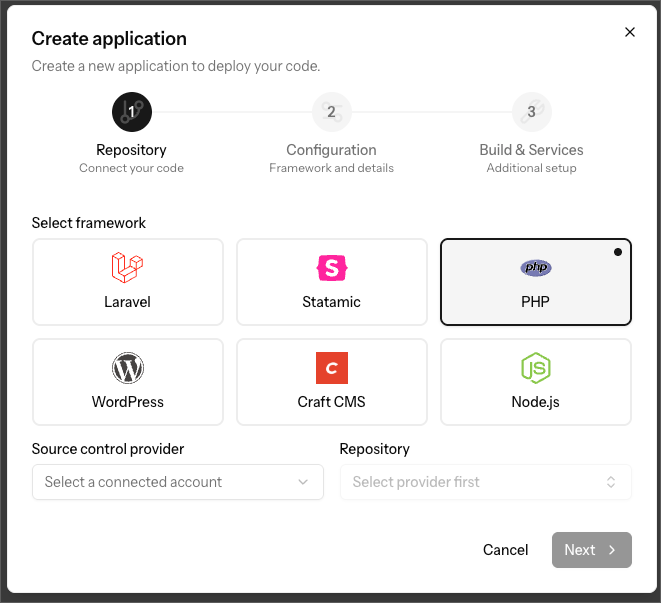Click the Build & Services step 3 icon
The width and height of the screenshot is (661, 603).
click(x=531, y=112)
